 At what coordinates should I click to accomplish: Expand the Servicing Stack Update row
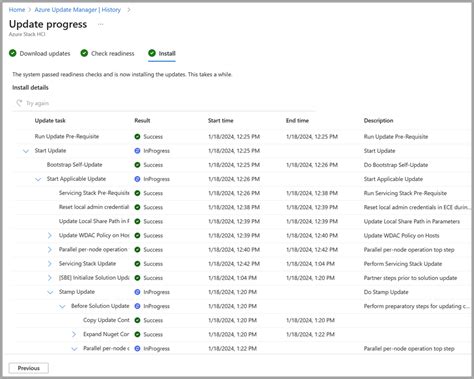pos(50,264)
